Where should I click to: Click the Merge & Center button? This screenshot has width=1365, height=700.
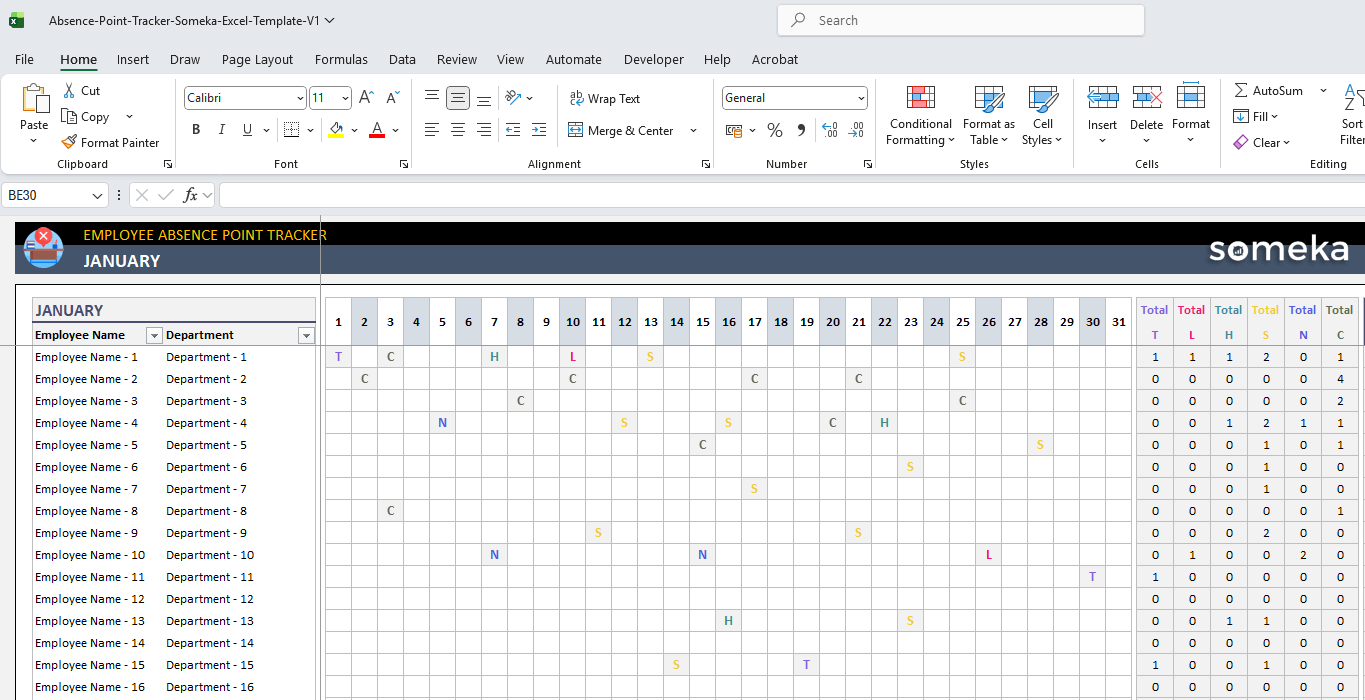tap(621, 131)
